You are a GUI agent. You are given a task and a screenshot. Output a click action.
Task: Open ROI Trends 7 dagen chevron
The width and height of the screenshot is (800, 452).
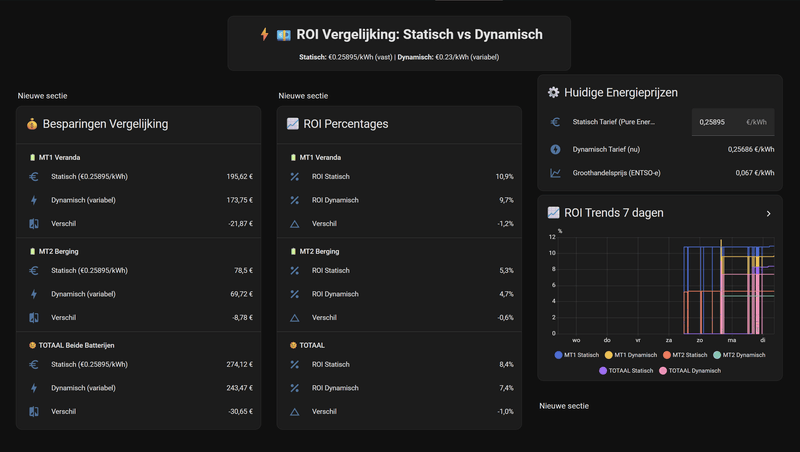[768, 213]
